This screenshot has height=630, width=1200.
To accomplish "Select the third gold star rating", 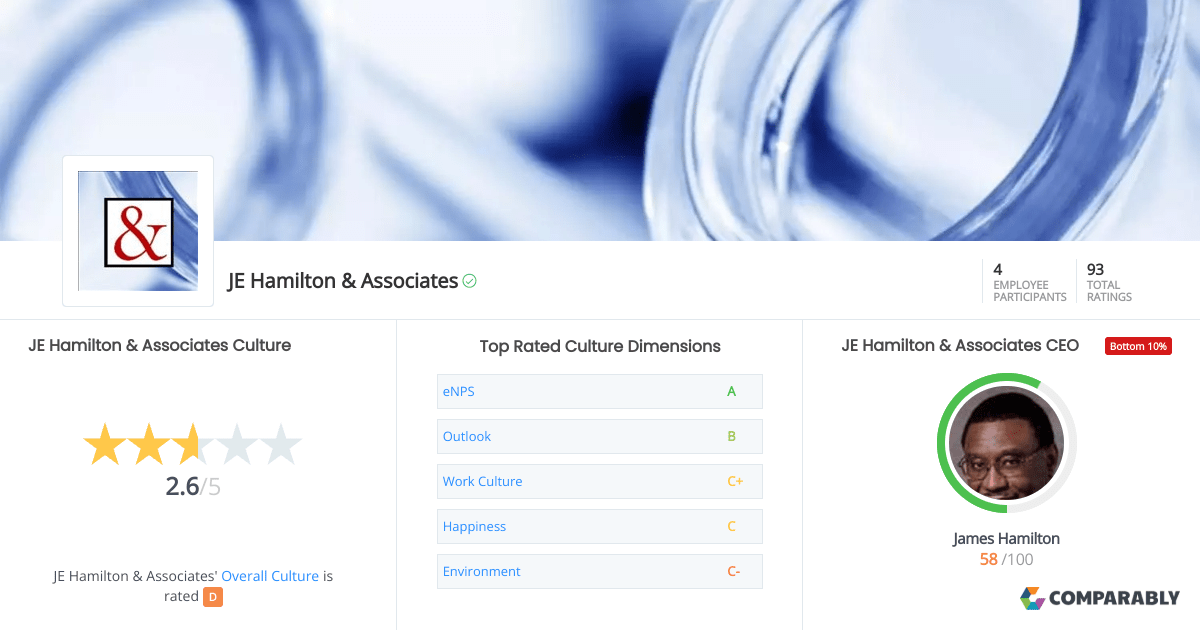I will tap(192, 444).
